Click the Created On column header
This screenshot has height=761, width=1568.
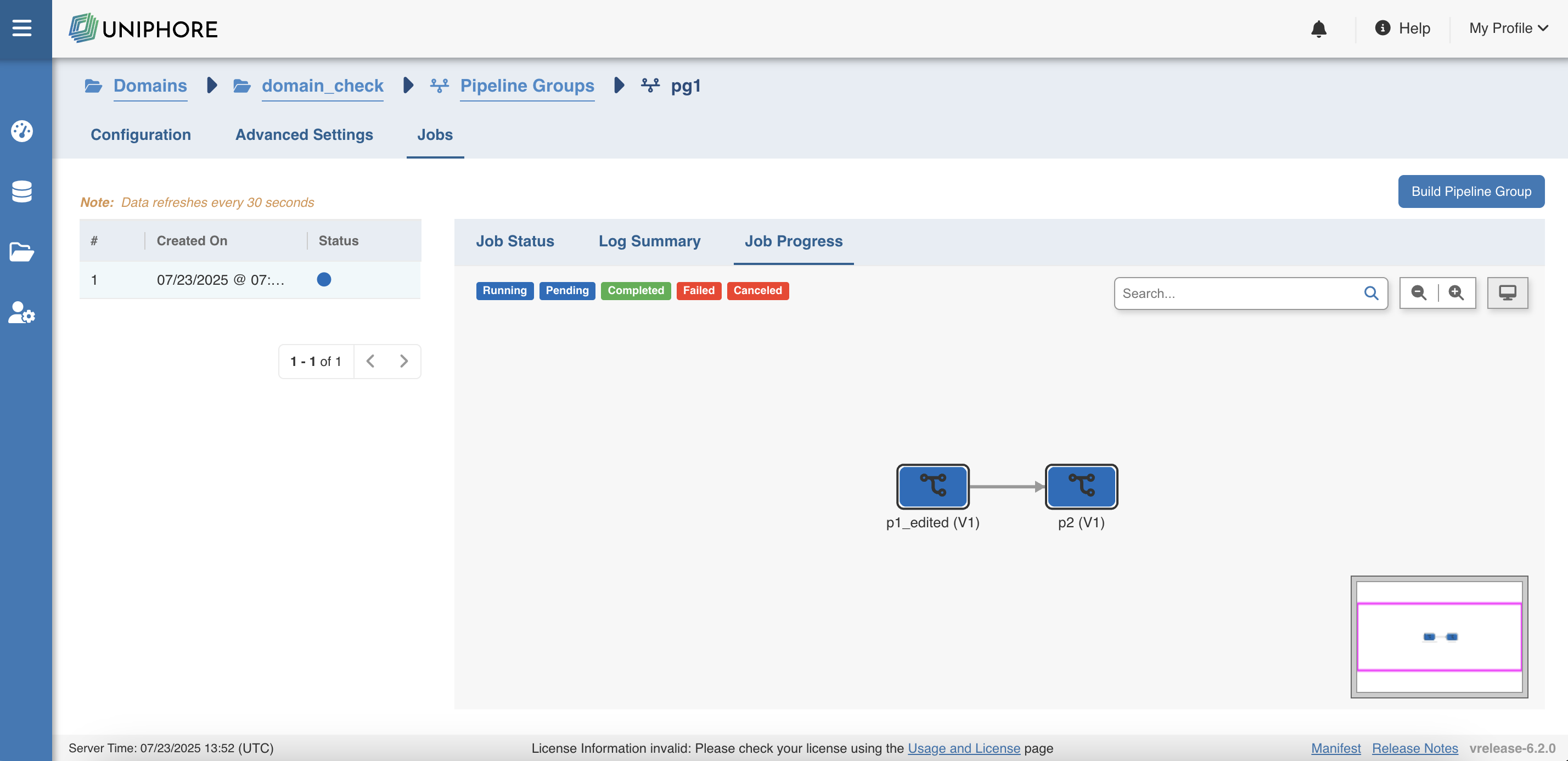pos(192,241)
